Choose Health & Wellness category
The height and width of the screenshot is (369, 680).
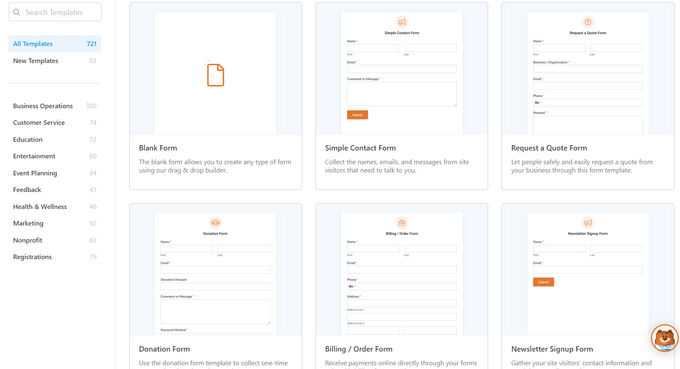pyautogui.click(x=55, y=207)
